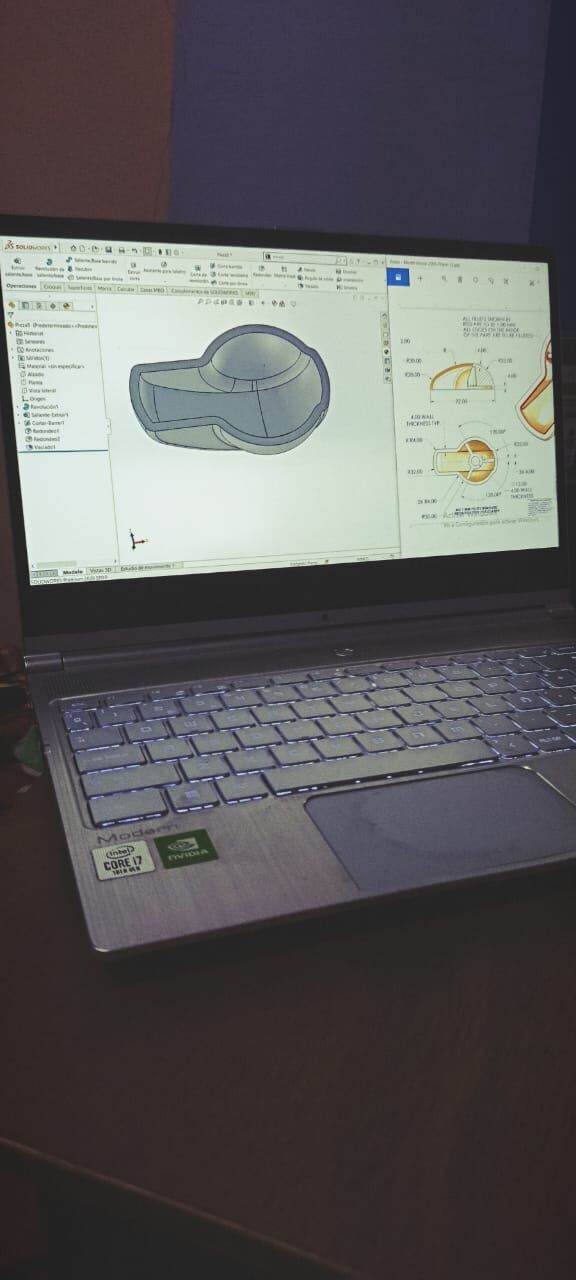Open the Complementos de SOLIDWORKS tab
576x1280 pixels.
[205, 291]
